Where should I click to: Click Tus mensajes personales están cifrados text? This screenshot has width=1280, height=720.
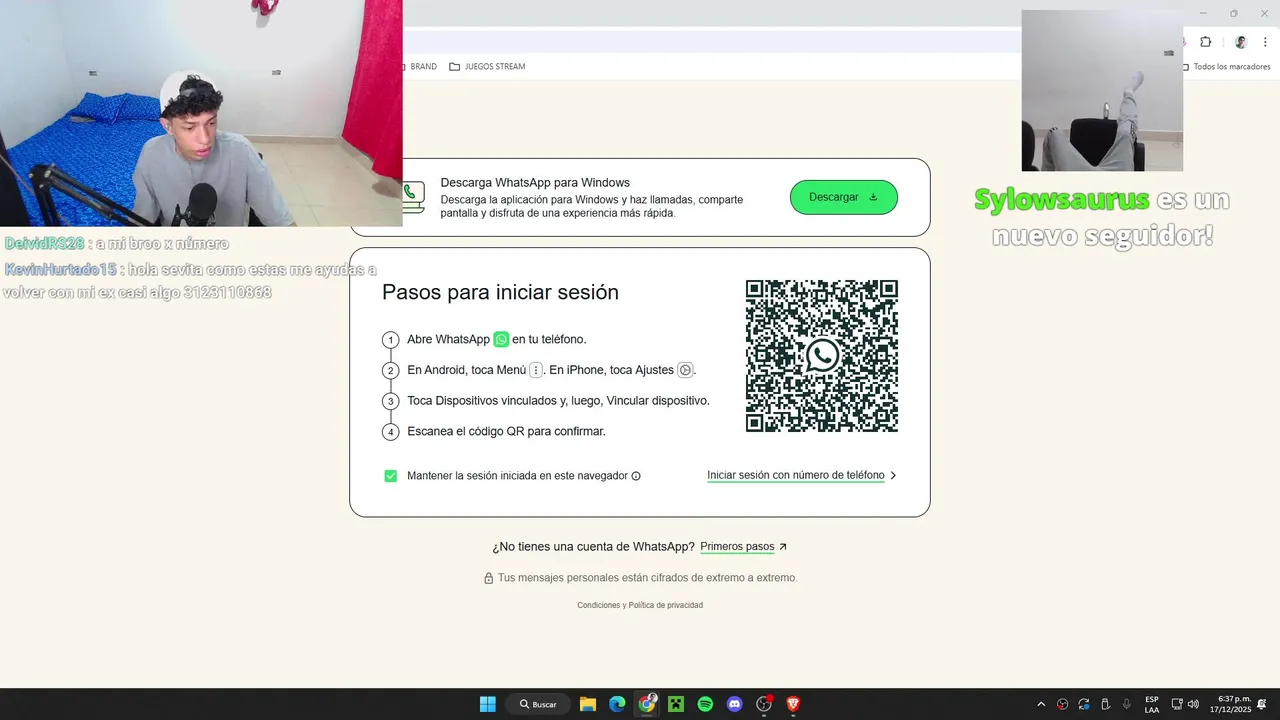point(647,578)
